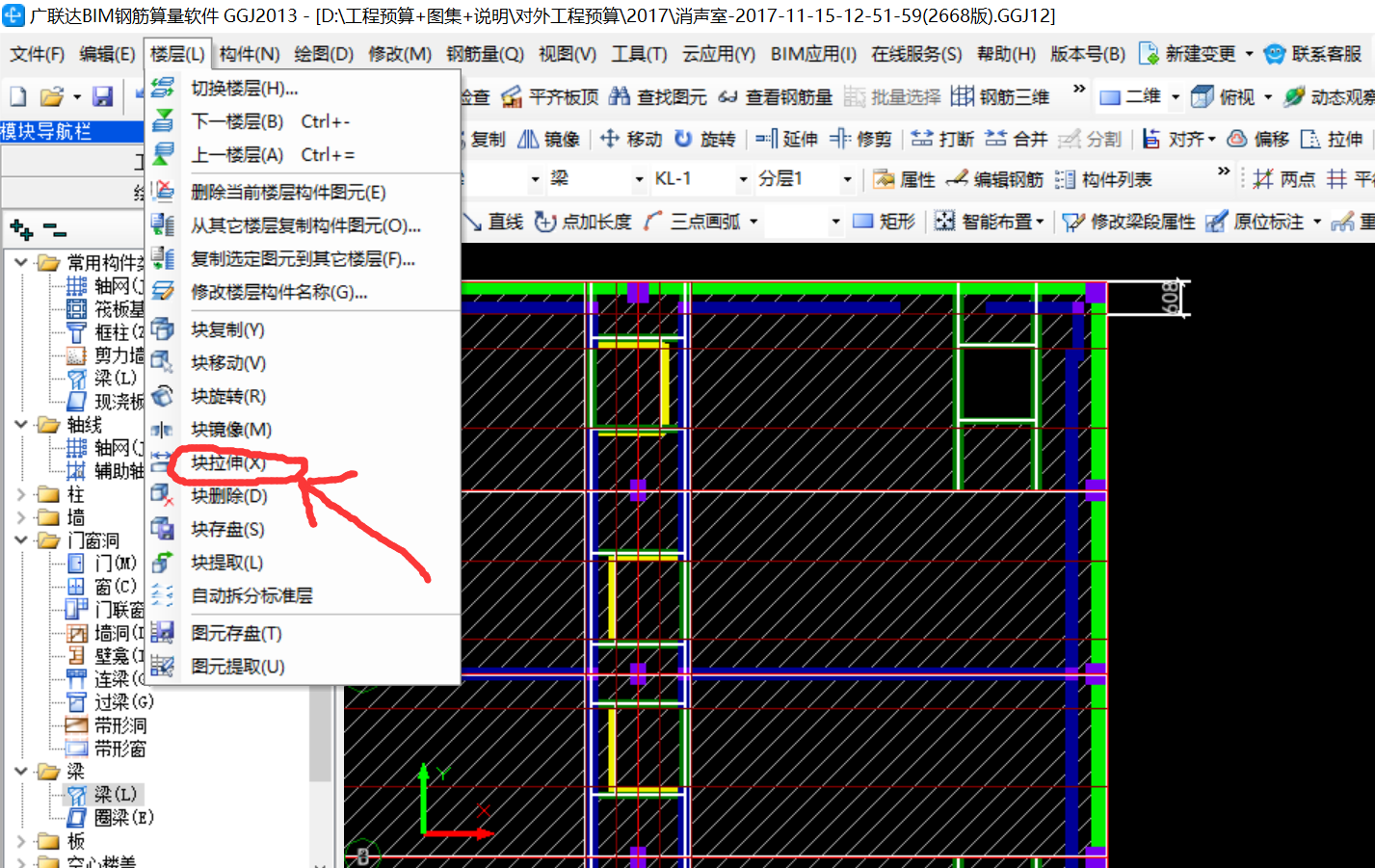Choose 自动拆分标准层 menu entry
The height and width of the screenshot is (868, 1375).
(x=251, y=595)
